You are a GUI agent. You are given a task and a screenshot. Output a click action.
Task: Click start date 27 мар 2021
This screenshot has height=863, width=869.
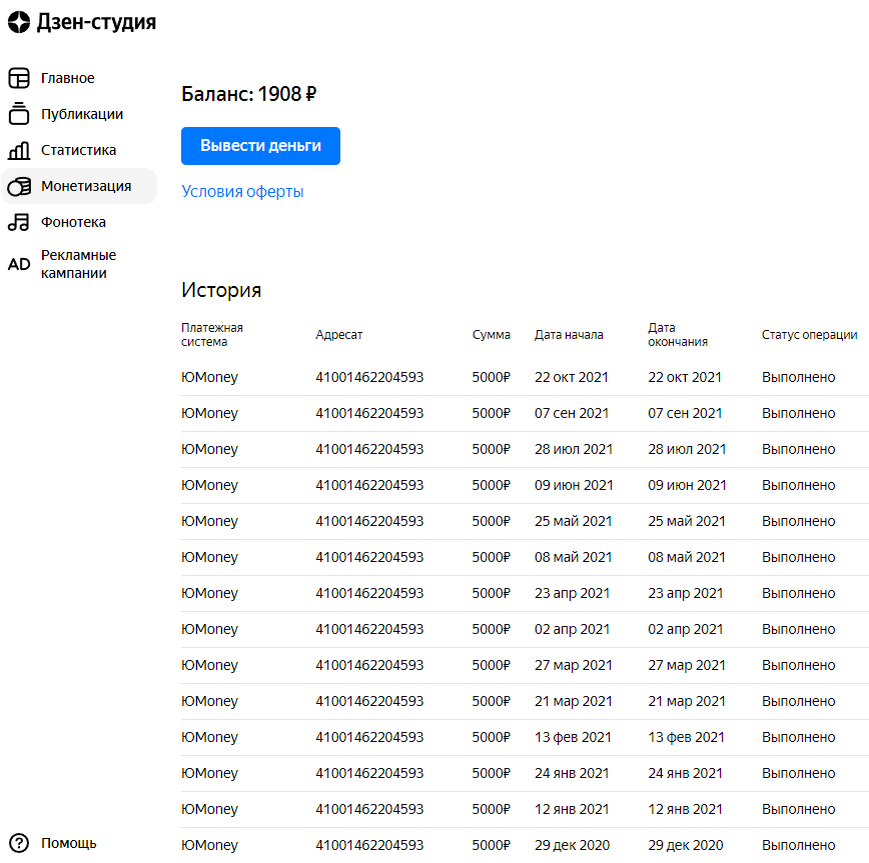[573, 666]
